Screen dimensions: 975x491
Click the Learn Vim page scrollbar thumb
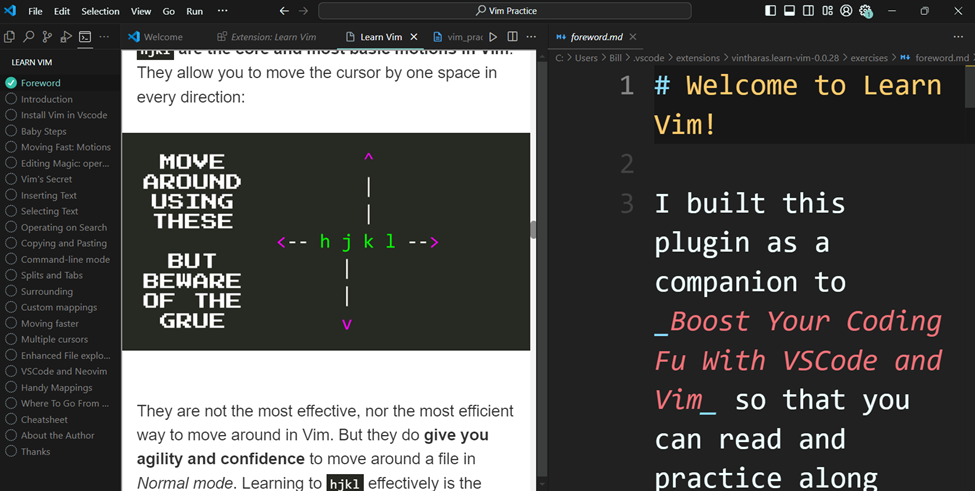[x=533, y=229]
